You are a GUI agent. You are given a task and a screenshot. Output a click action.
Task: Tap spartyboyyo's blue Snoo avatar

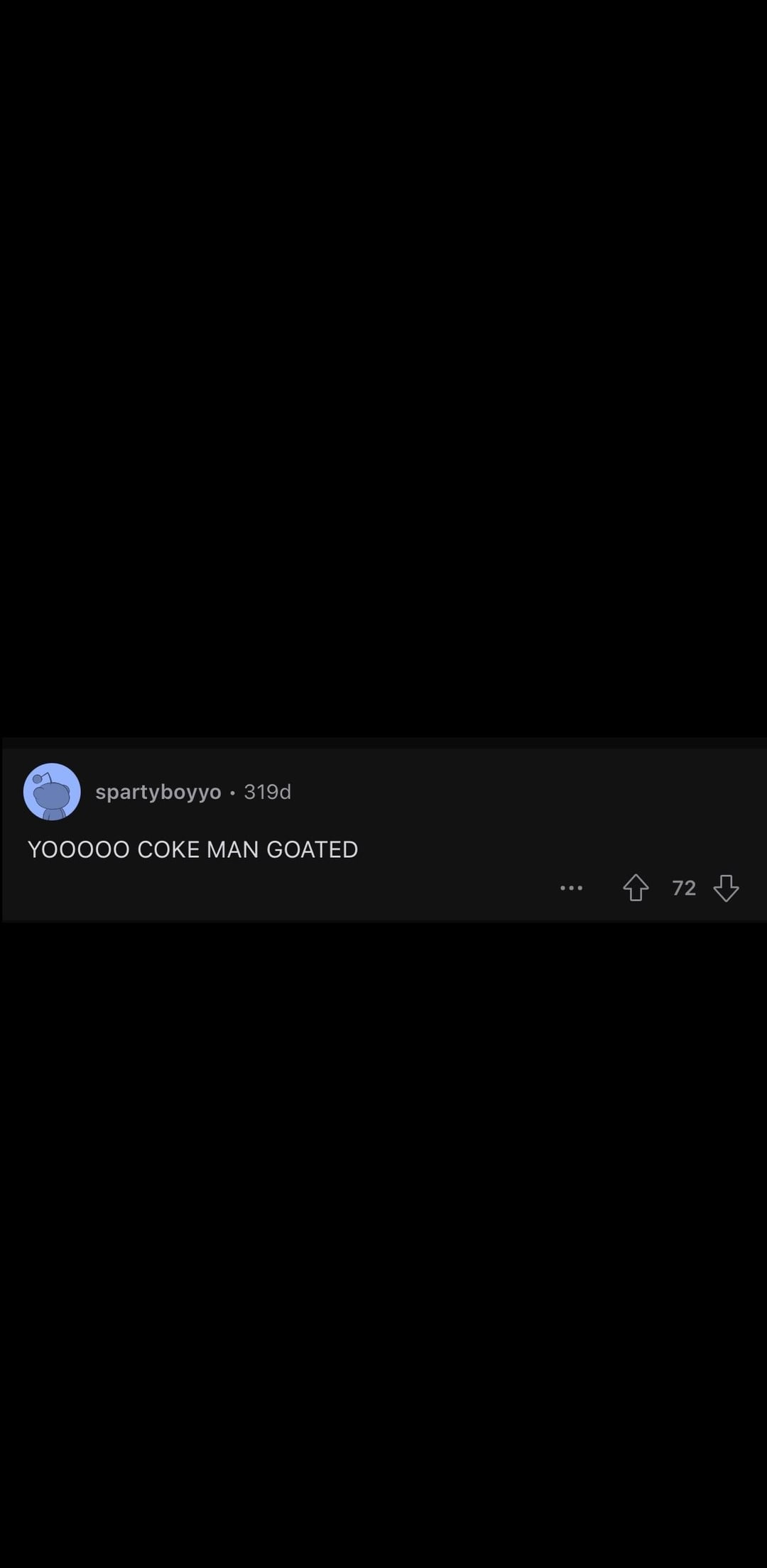[x=52, y=792]
